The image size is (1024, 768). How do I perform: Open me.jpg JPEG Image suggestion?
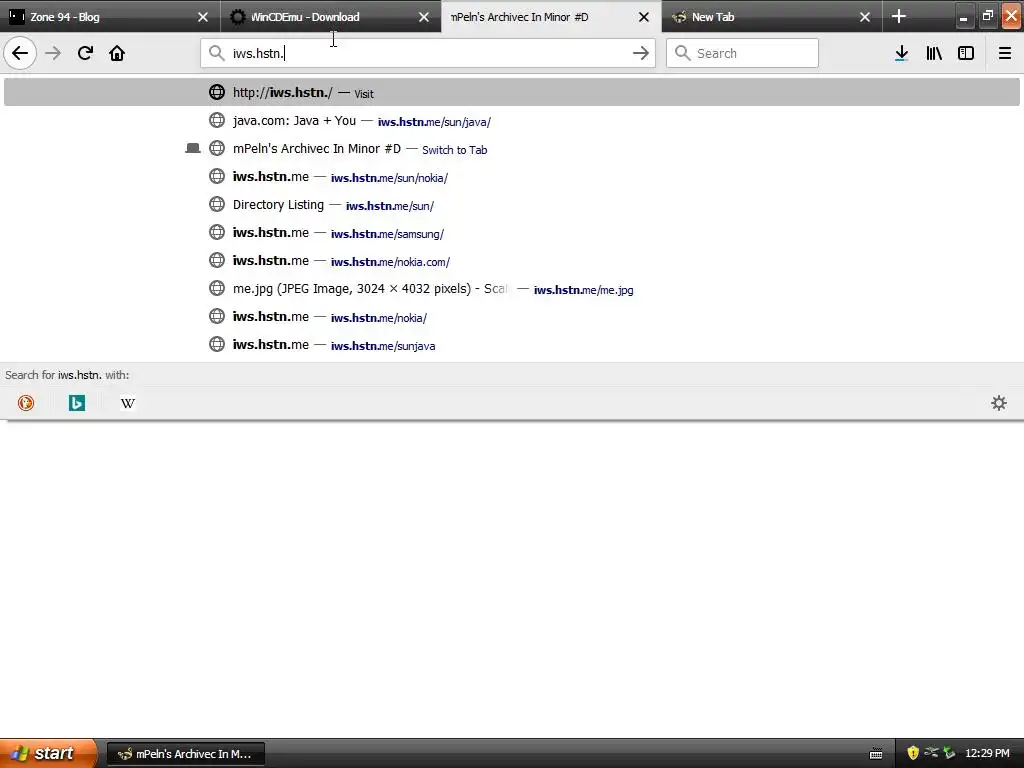pos(511,289)
